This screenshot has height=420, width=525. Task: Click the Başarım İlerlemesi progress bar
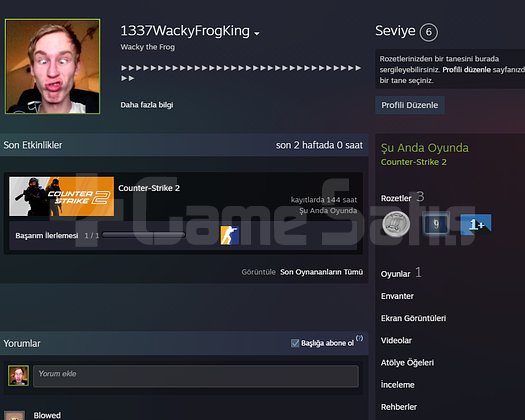pos(144,235)
